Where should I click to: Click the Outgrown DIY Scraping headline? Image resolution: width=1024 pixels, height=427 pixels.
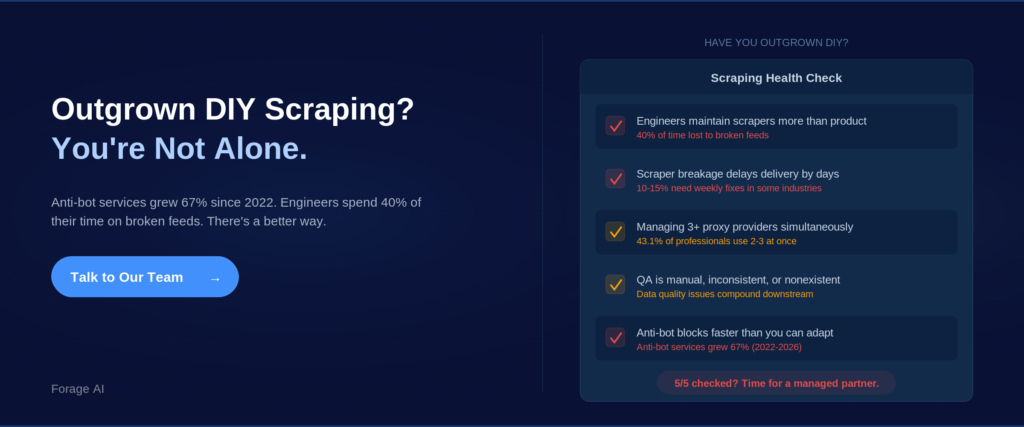232,109
